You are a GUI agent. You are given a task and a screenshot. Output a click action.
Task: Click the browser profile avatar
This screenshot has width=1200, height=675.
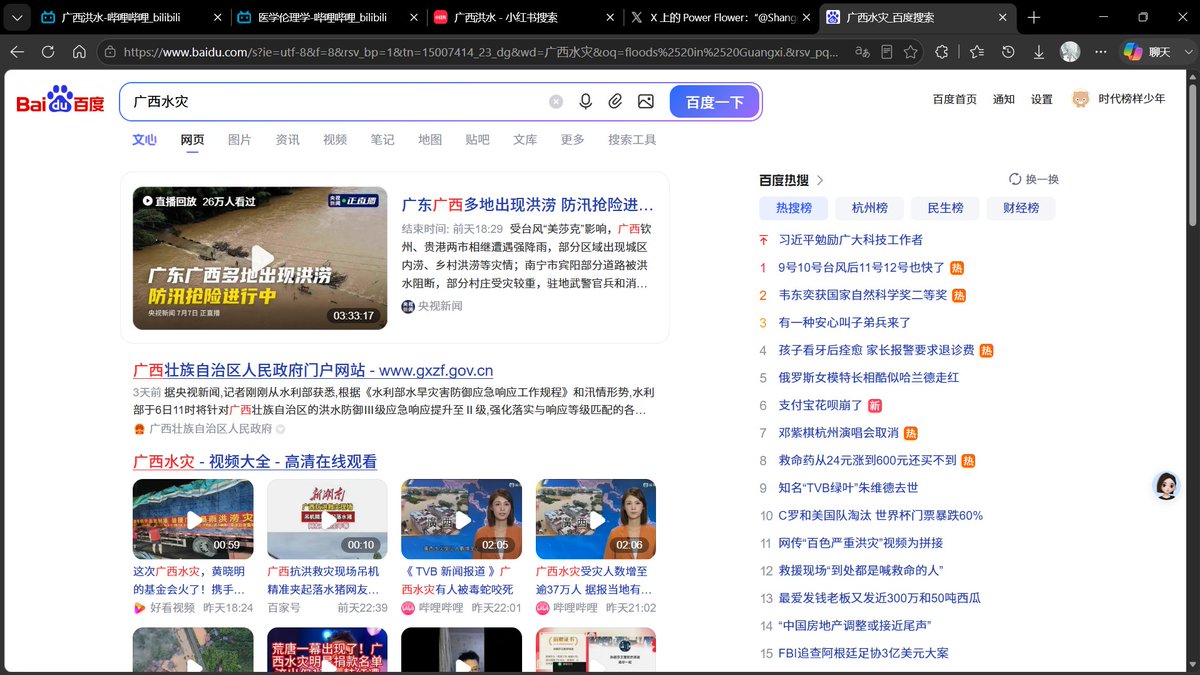pyautogui.click(x=1070, y=52)
